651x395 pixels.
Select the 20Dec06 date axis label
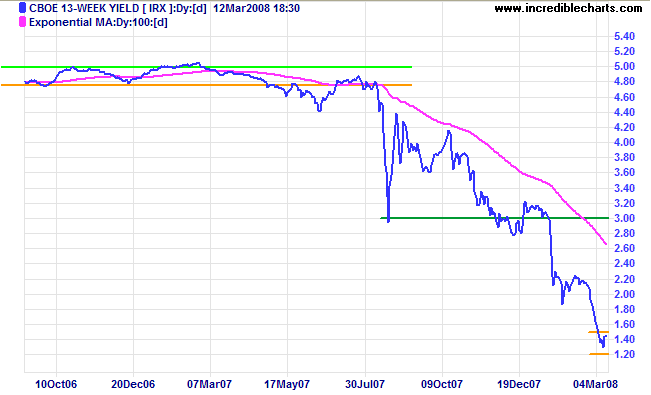[133, 384]
